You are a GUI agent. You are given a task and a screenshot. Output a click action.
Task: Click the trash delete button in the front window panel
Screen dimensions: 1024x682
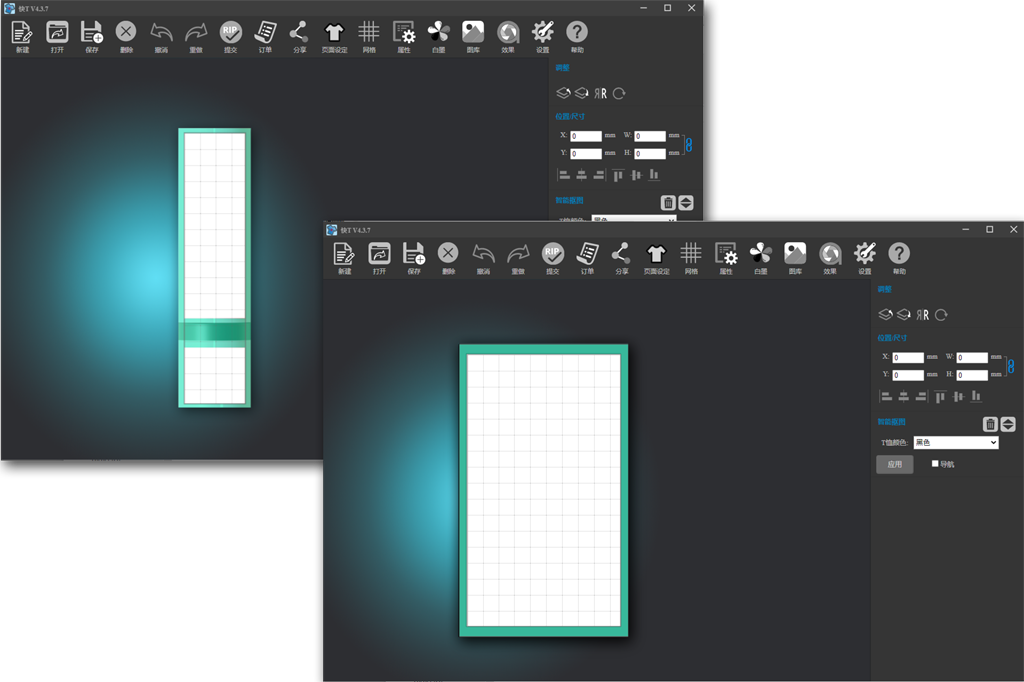pos(990,424)
